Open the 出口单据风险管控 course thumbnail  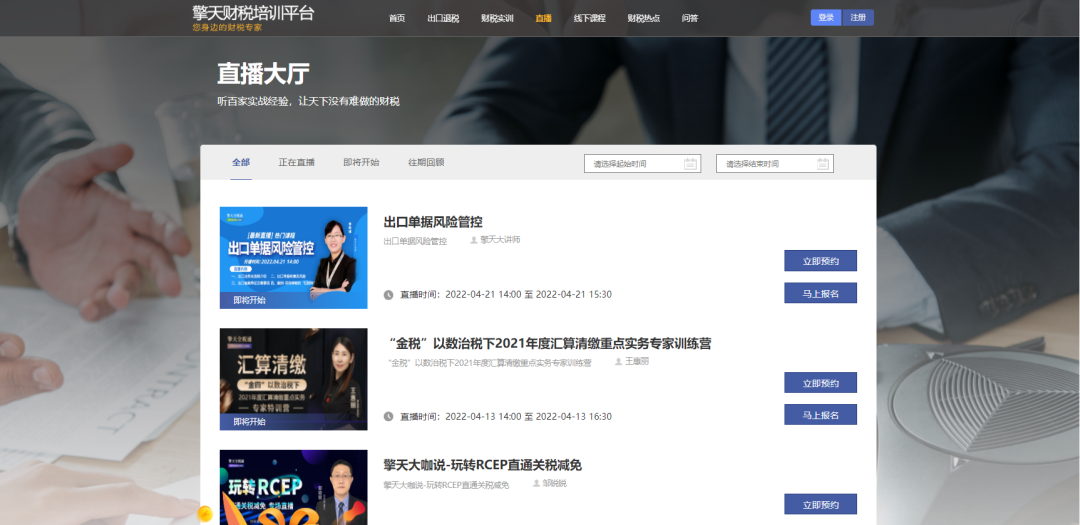[x=293, y=258]
